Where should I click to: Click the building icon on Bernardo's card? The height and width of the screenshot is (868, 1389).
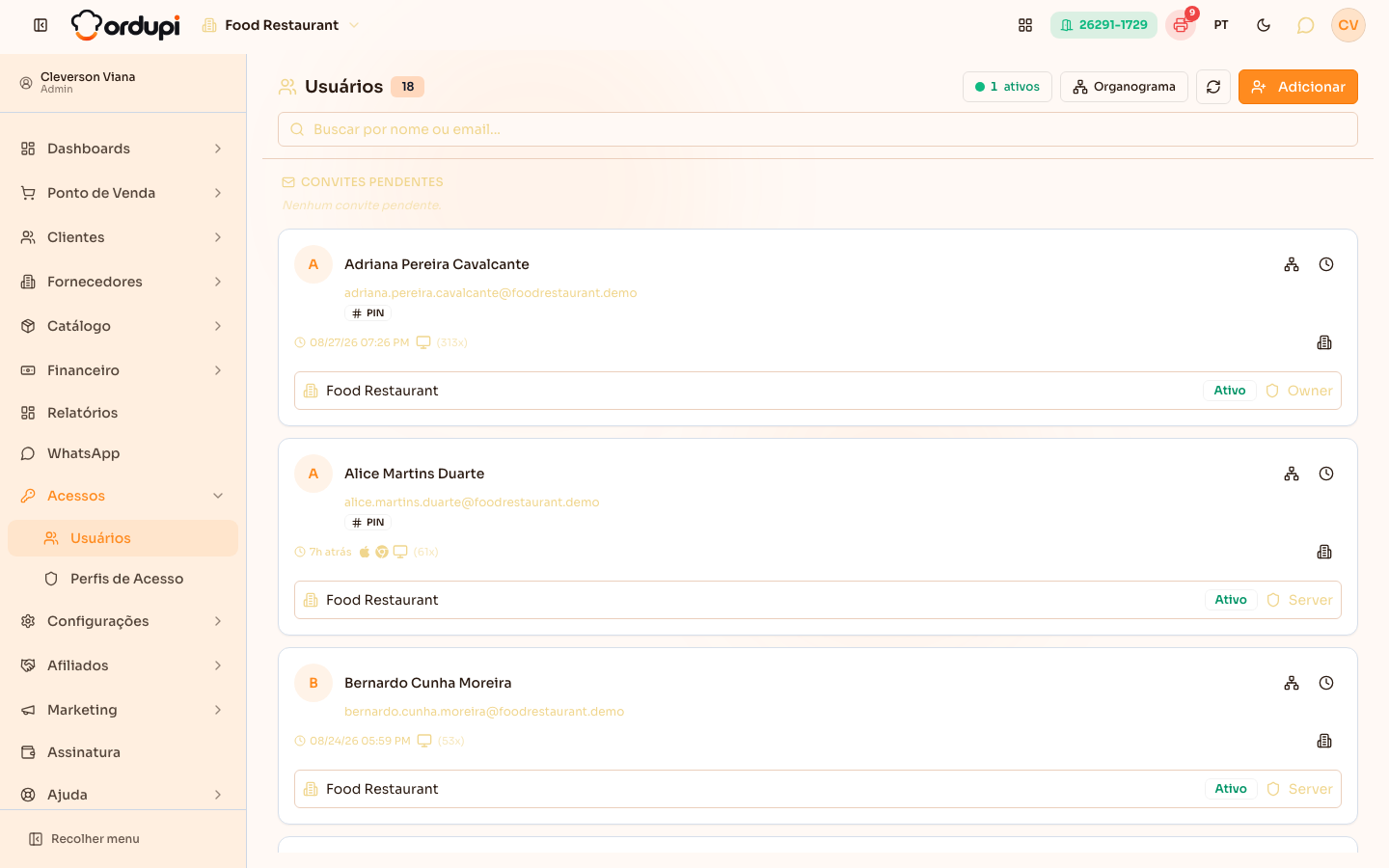click(x=1324, y=741)
